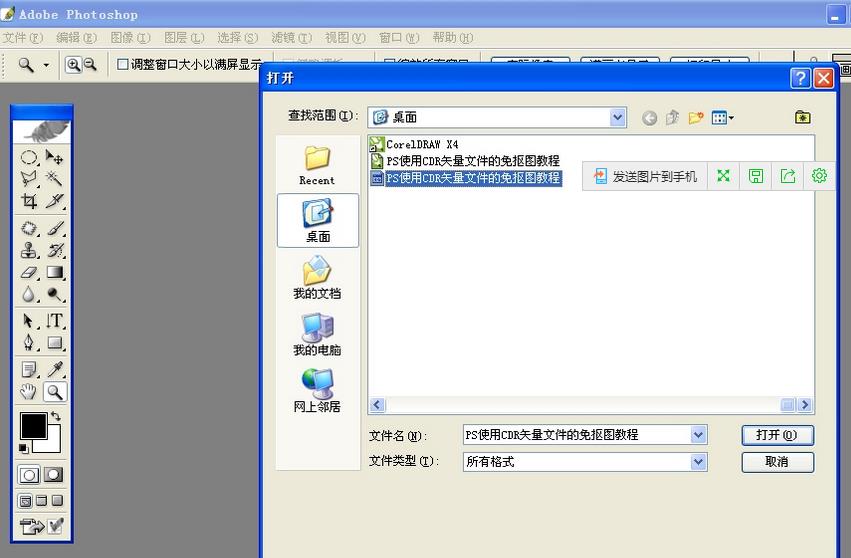Select the Patch healing tool
The width and height of the screenshot is (851, 558).
pyautogui.click(x=29, y=228)
